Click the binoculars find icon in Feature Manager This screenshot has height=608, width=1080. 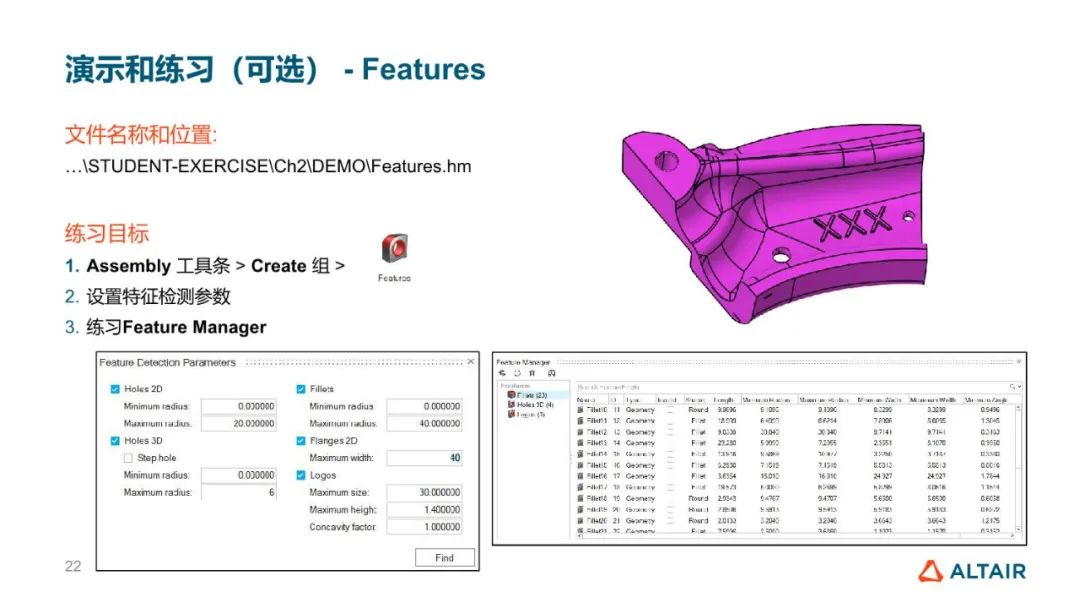(x=551, y=373)
